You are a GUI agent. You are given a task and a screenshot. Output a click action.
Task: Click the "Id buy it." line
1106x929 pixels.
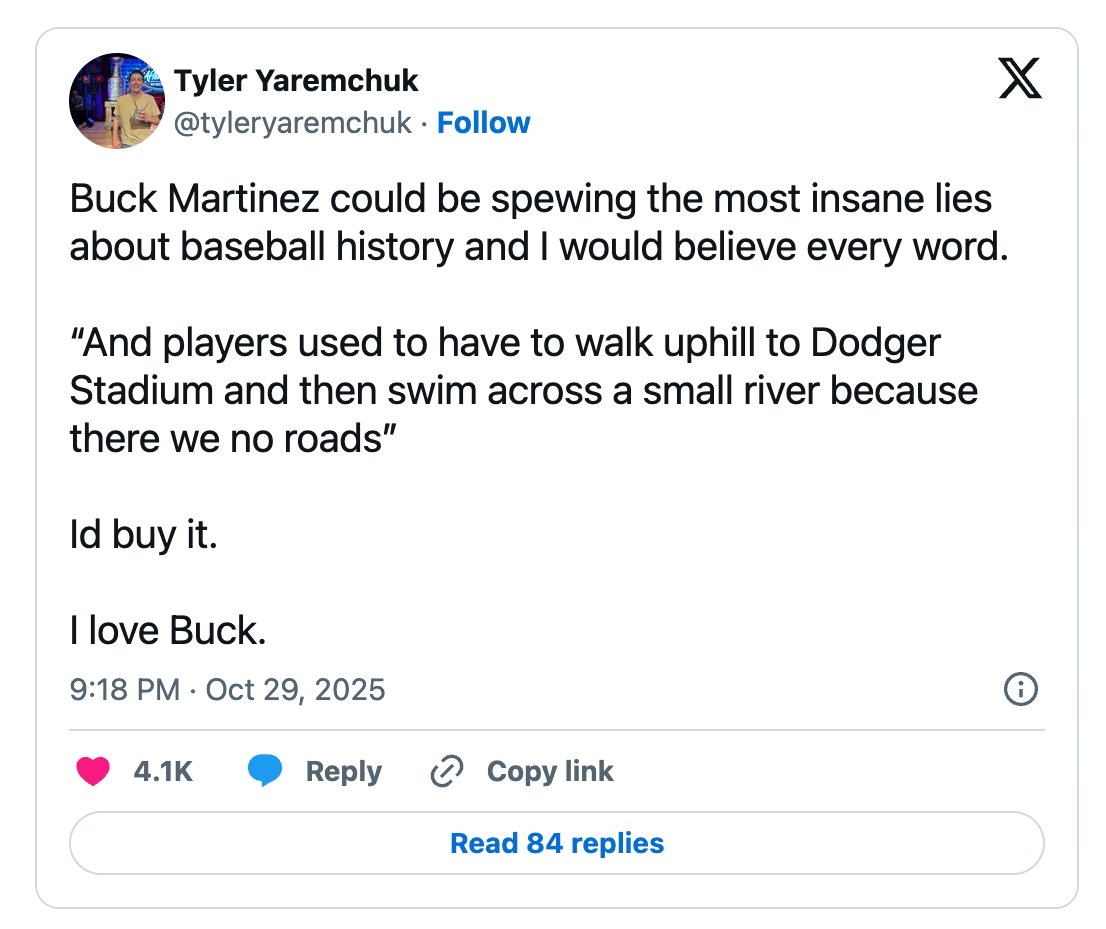click(x=143, y=535)
